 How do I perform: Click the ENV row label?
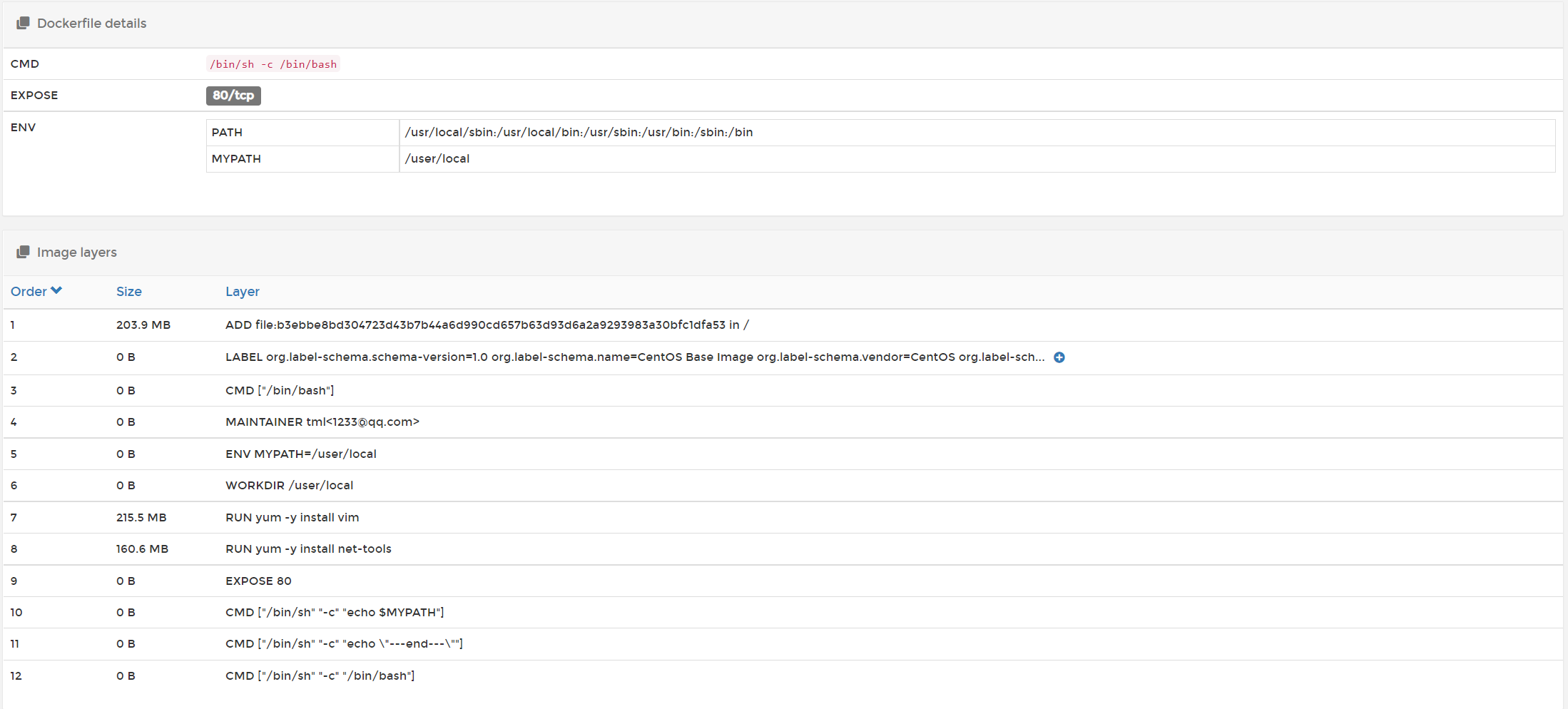point(23,128)
